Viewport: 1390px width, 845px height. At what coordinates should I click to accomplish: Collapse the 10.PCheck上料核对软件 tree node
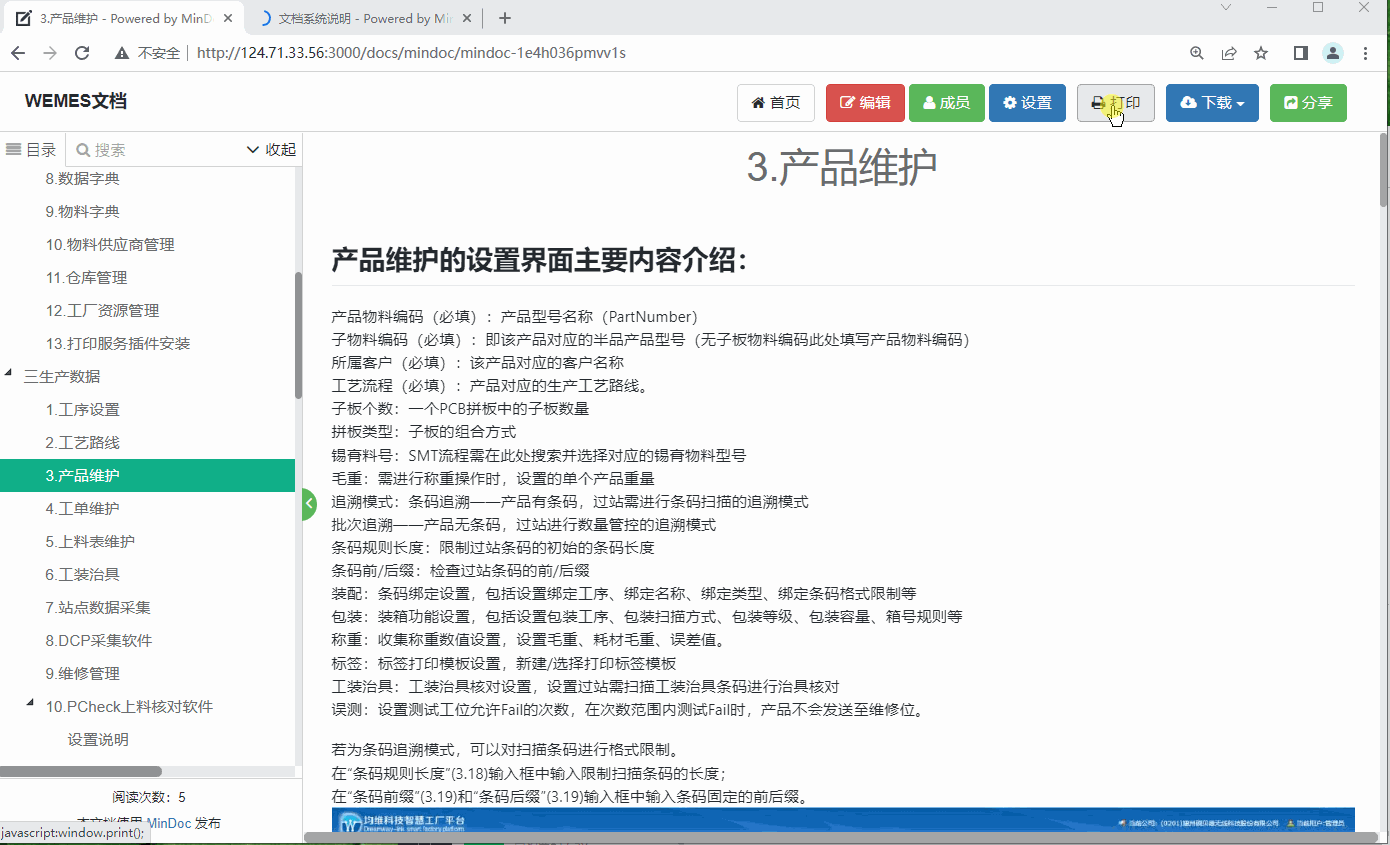[30, 704]
